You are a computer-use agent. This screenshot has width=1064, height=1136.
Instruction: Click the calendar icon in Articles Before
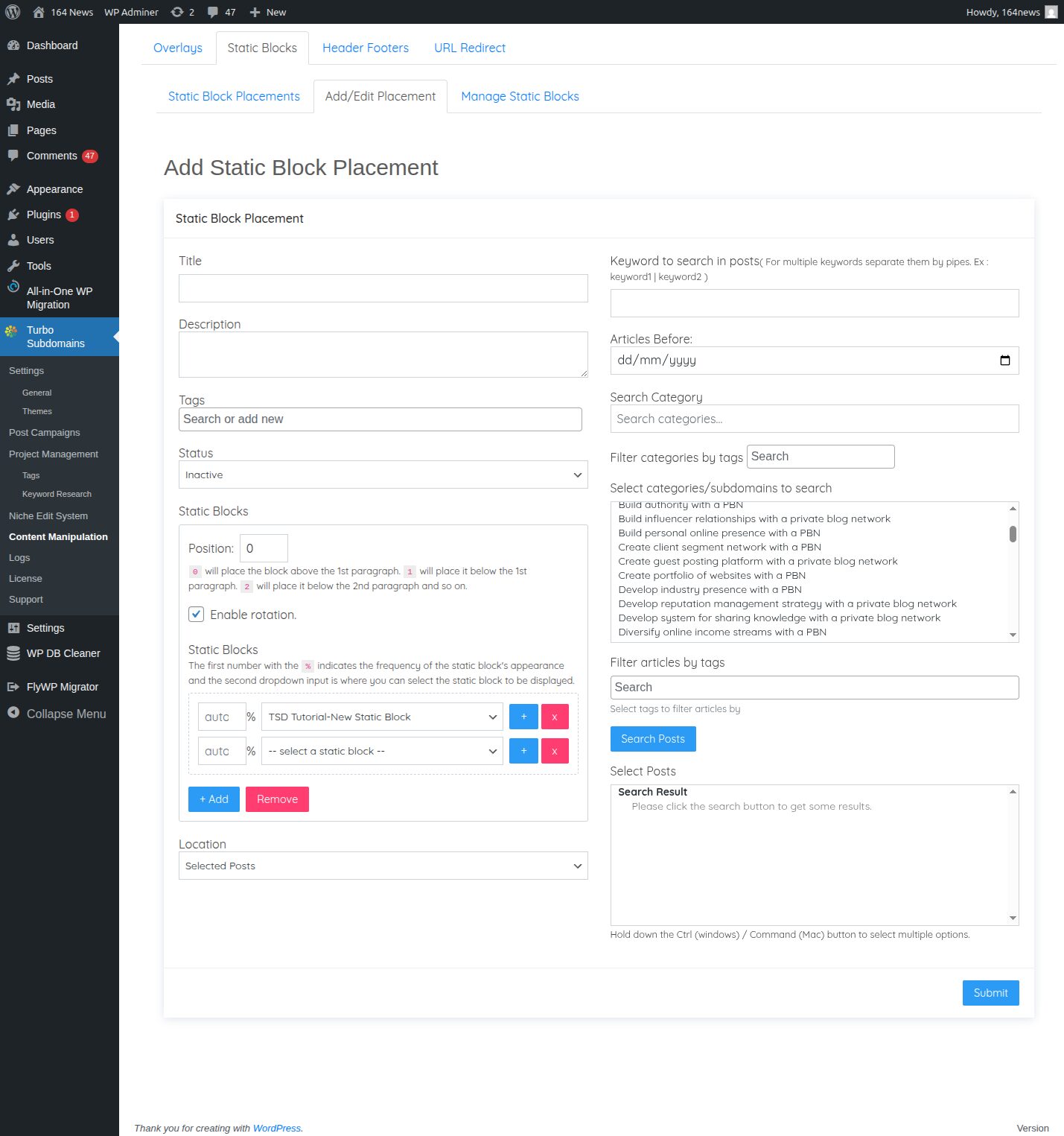(x=1004, y=361)
